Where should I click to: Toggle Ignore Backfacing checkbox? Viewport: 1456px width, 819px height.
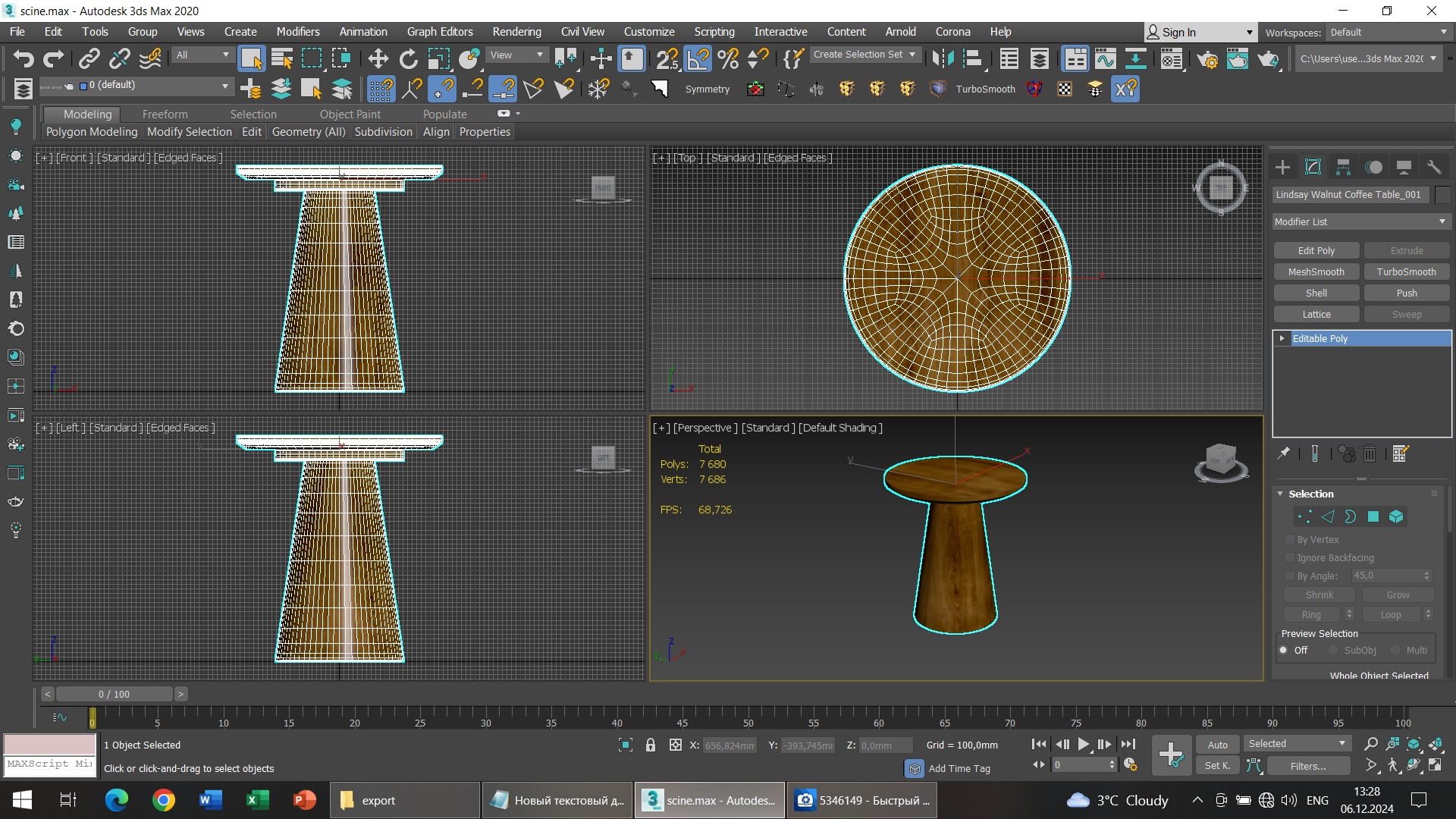1289,557
